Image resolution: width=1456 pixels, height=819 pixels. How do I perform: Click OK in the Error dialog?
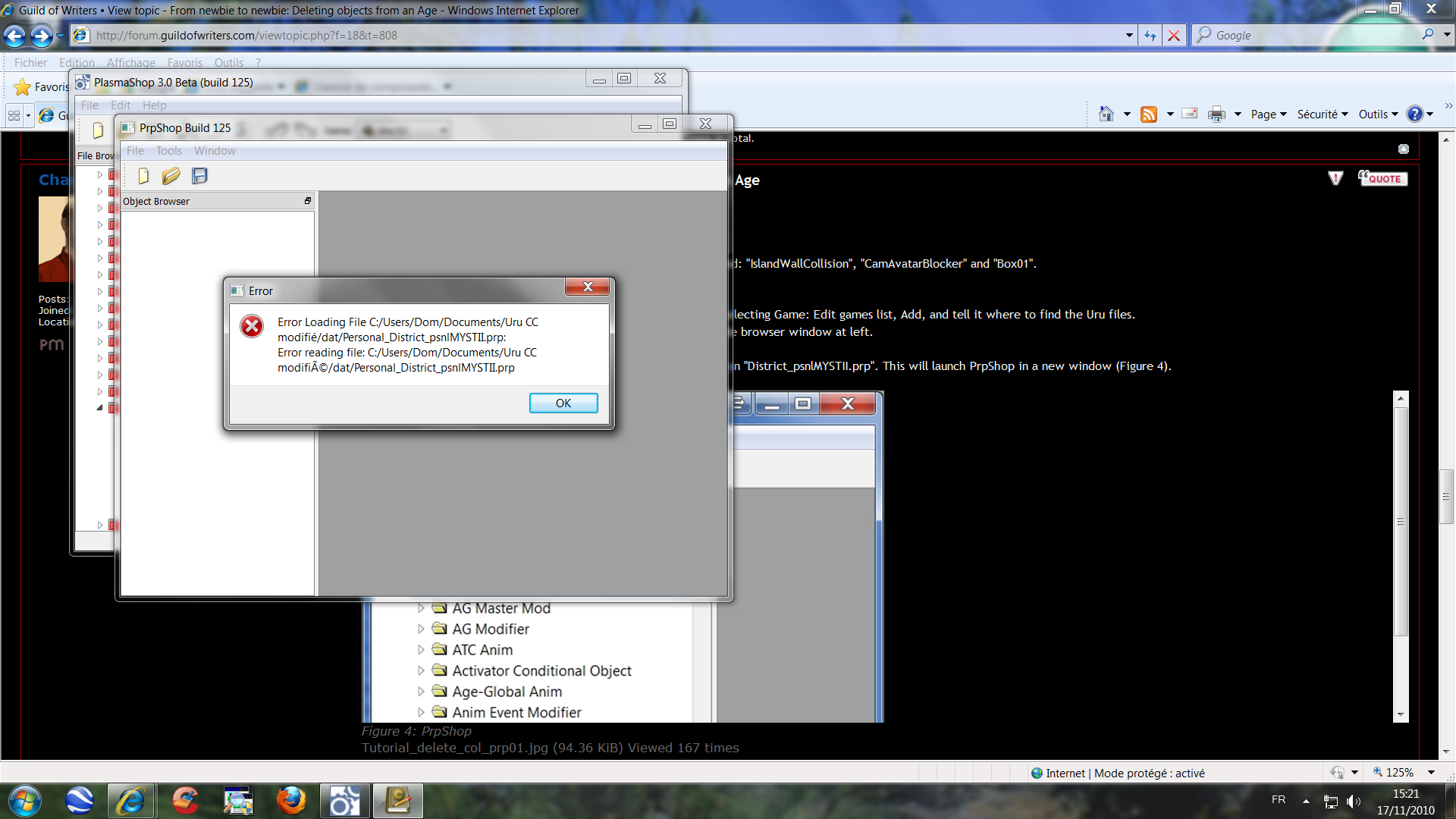(x=563, y=403)
